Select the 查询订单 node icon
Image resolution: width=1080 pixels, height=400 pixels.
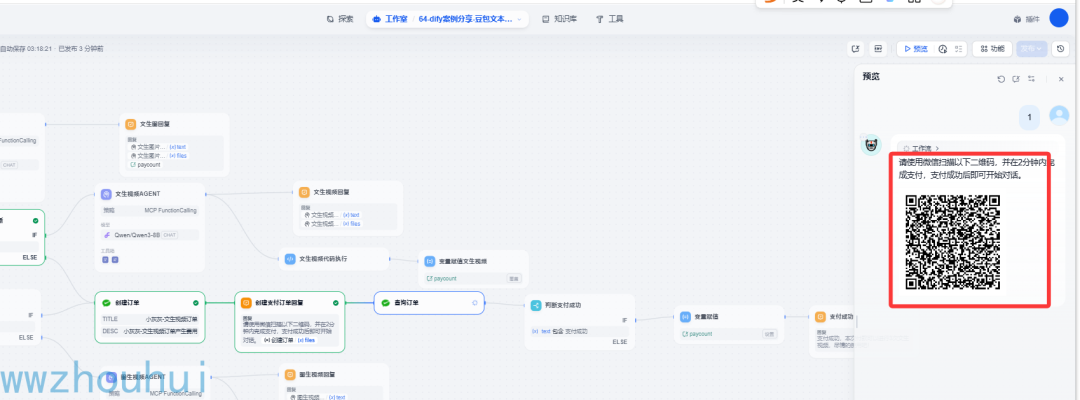click(386, 302)
